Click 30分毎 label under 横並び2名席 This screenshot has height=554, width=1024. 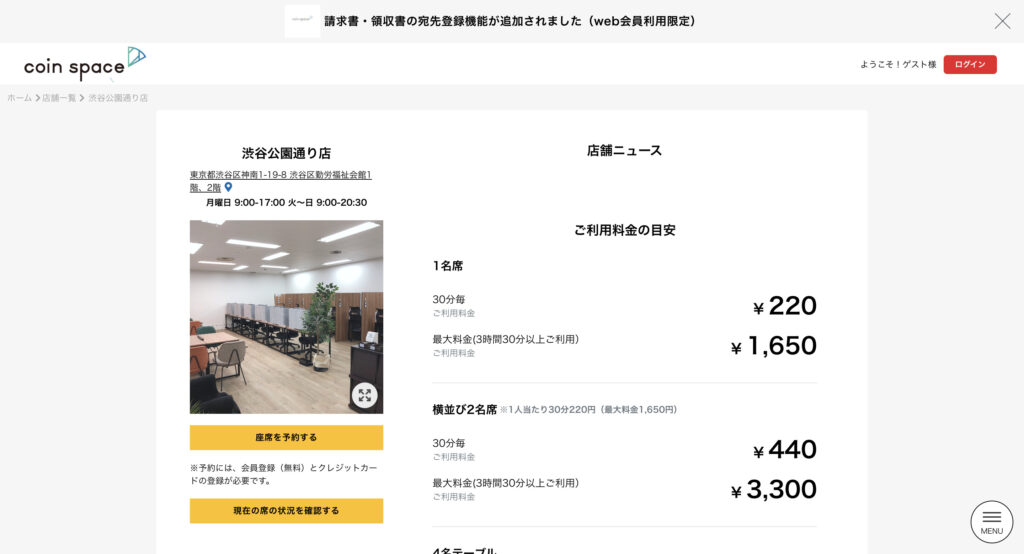click(449, 443)
